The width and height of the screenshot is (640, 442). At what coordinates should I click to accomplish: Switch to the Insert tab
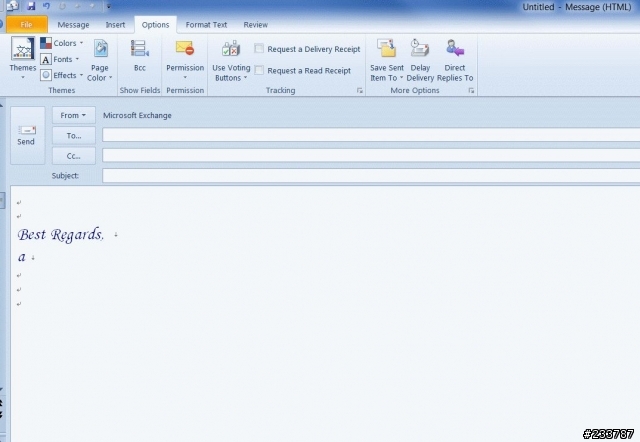click(116, 24)
